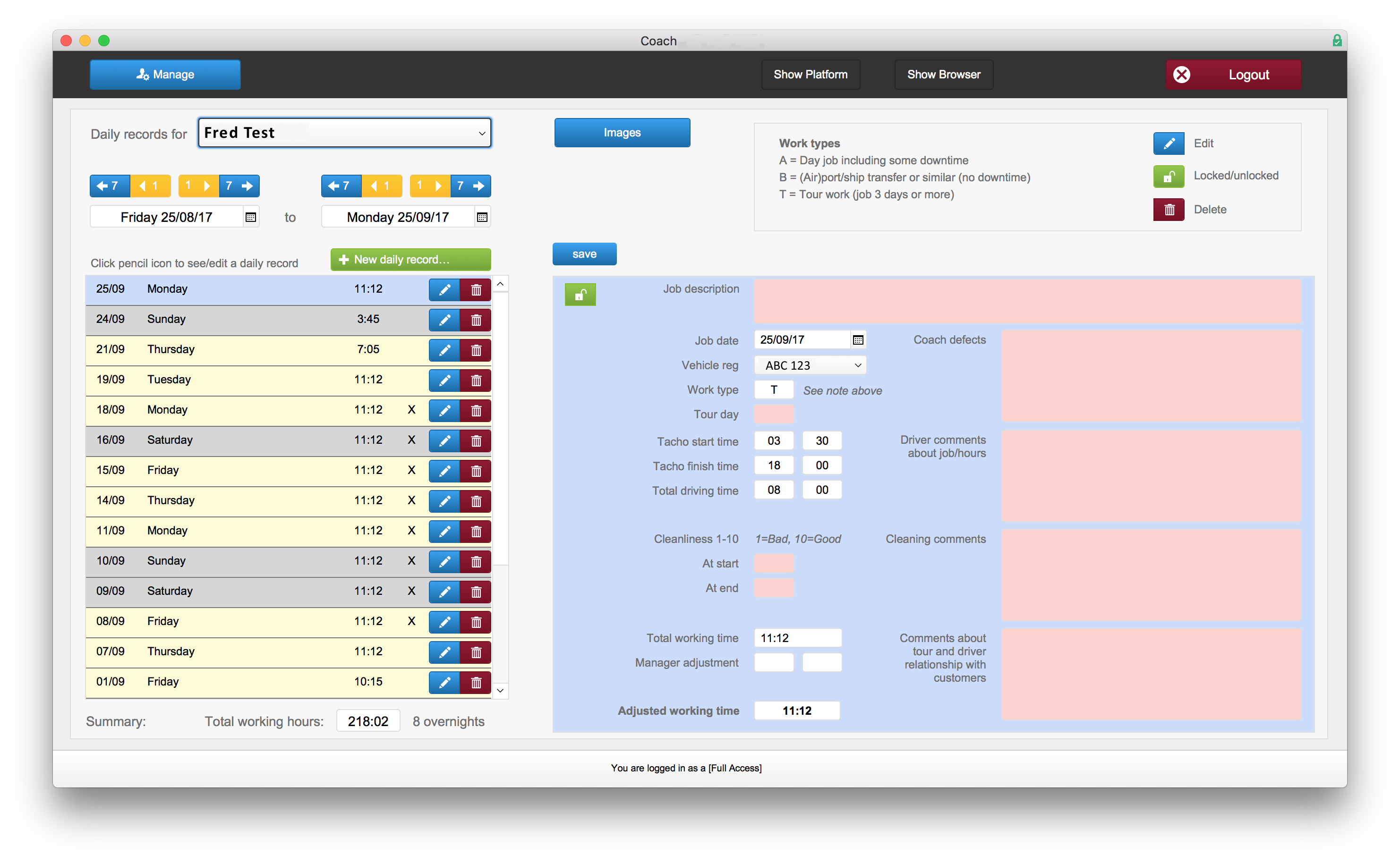
Task: Open start date calendar picker
Action: pyautogui.click(x=251, y=218)
